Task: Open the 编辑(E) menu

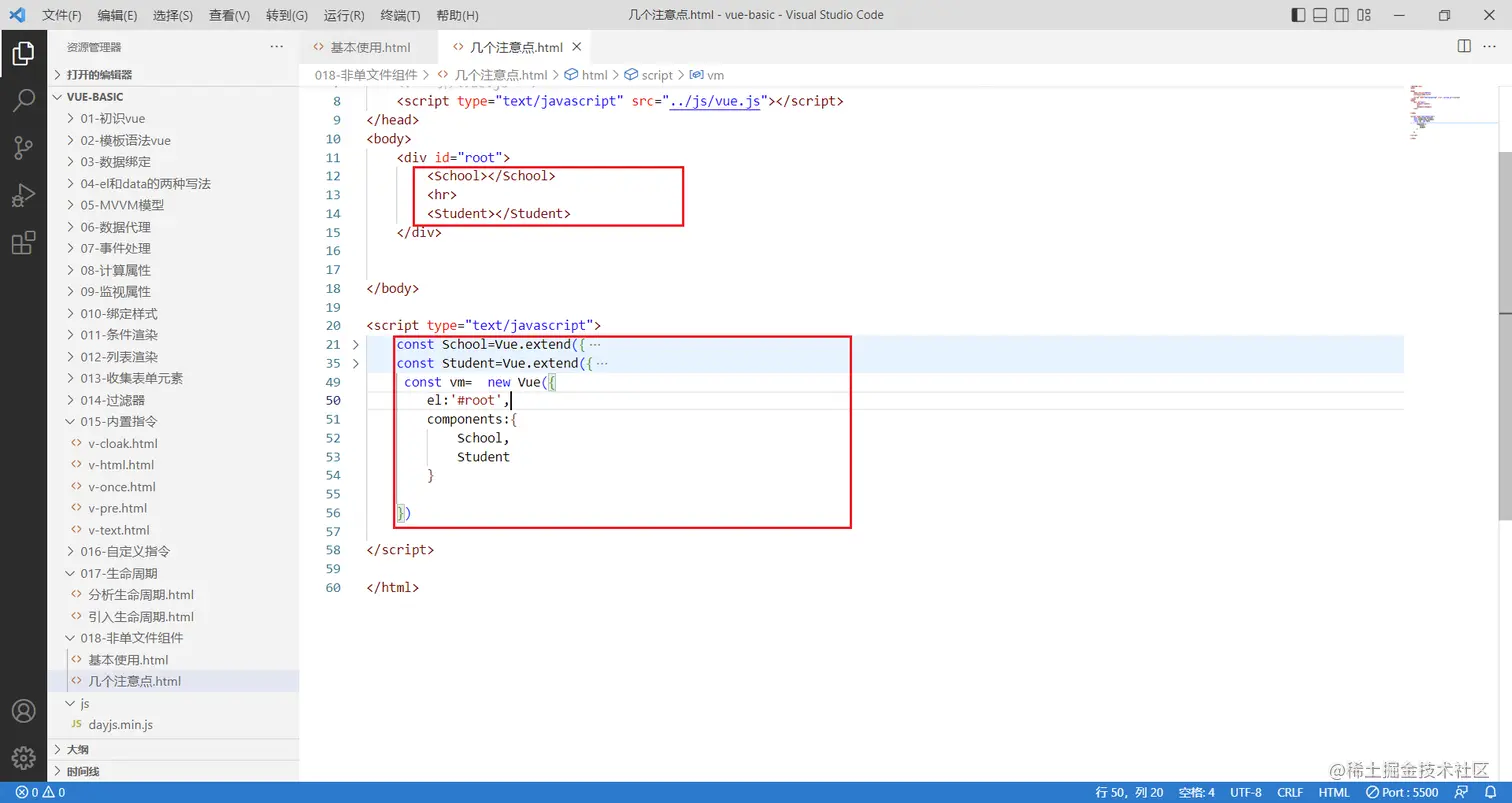Action: point(118,15)
